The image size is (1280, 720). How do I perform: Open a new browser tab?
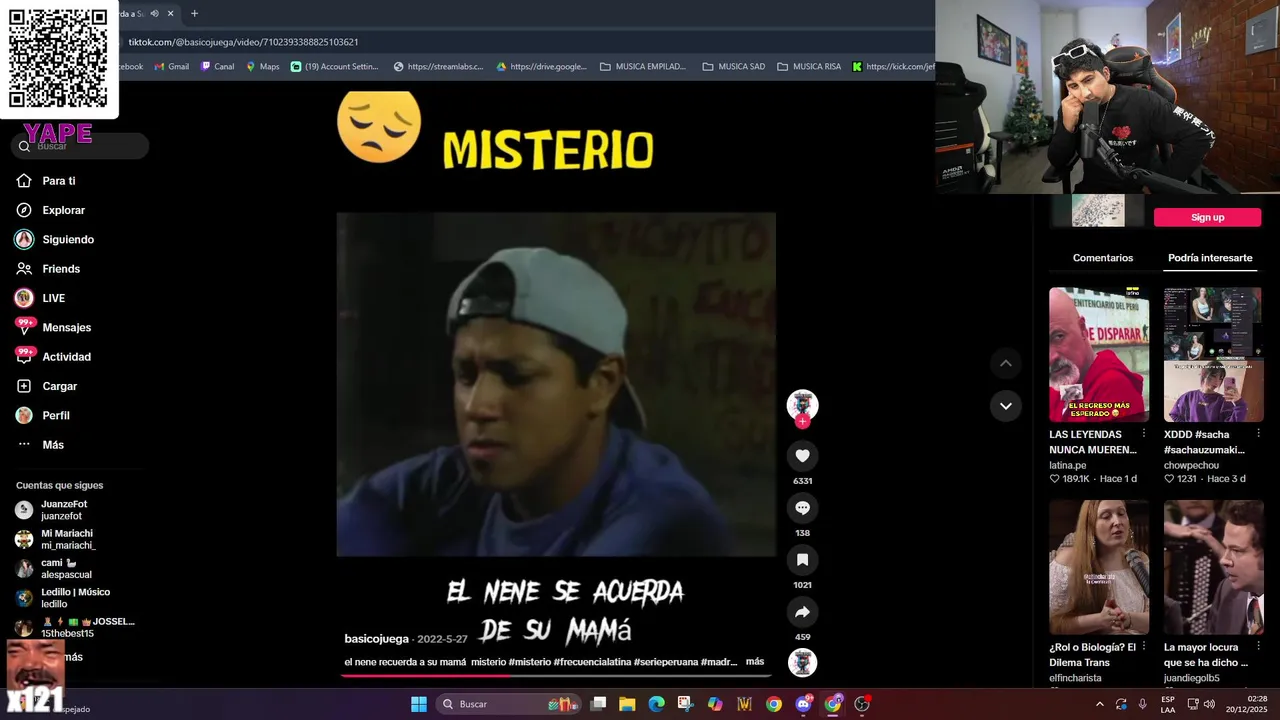(194, 13)
